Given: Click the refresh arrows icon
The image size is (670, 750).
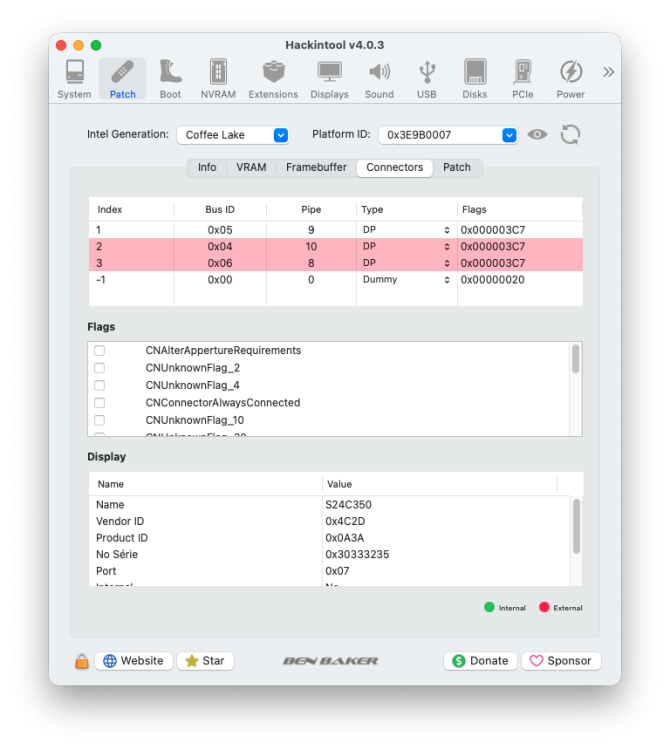Looking at the screenshot, I should 570,134.
